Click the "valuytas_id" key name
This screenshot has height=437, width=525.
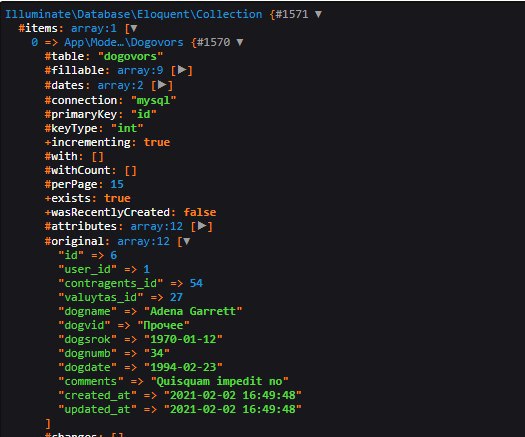coord(101,297)
